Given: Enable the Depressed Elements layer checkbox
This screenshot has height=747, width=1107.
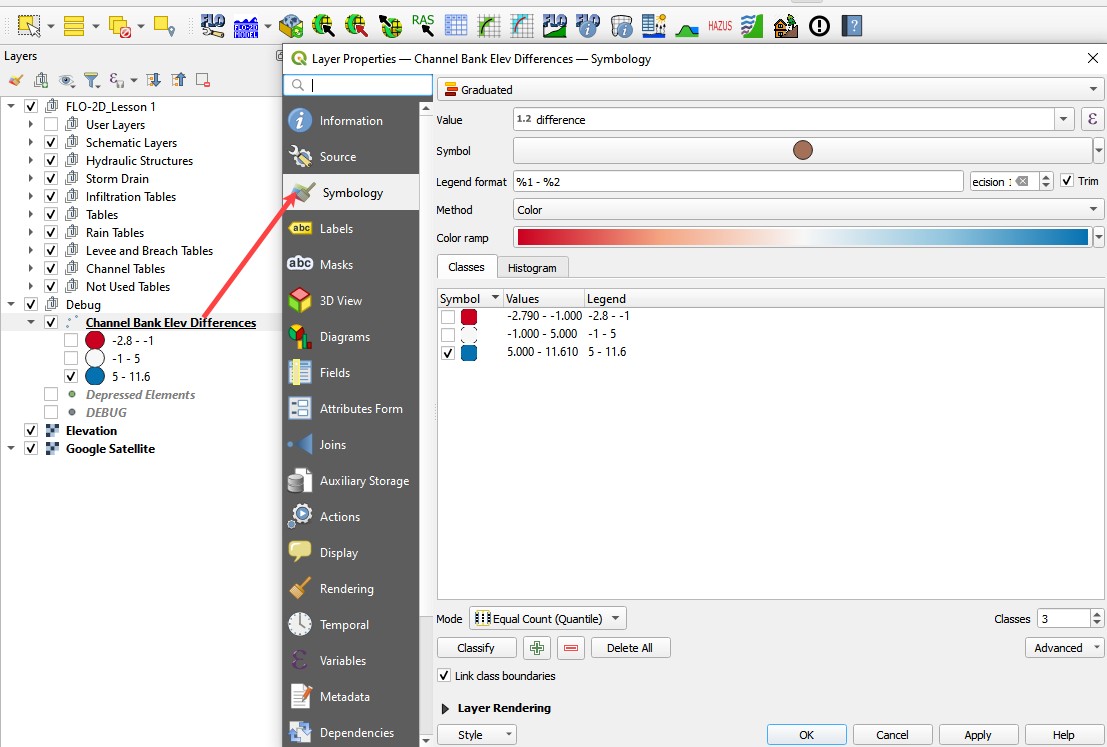Looking at the screenshot, I should (x=51, y=395).
